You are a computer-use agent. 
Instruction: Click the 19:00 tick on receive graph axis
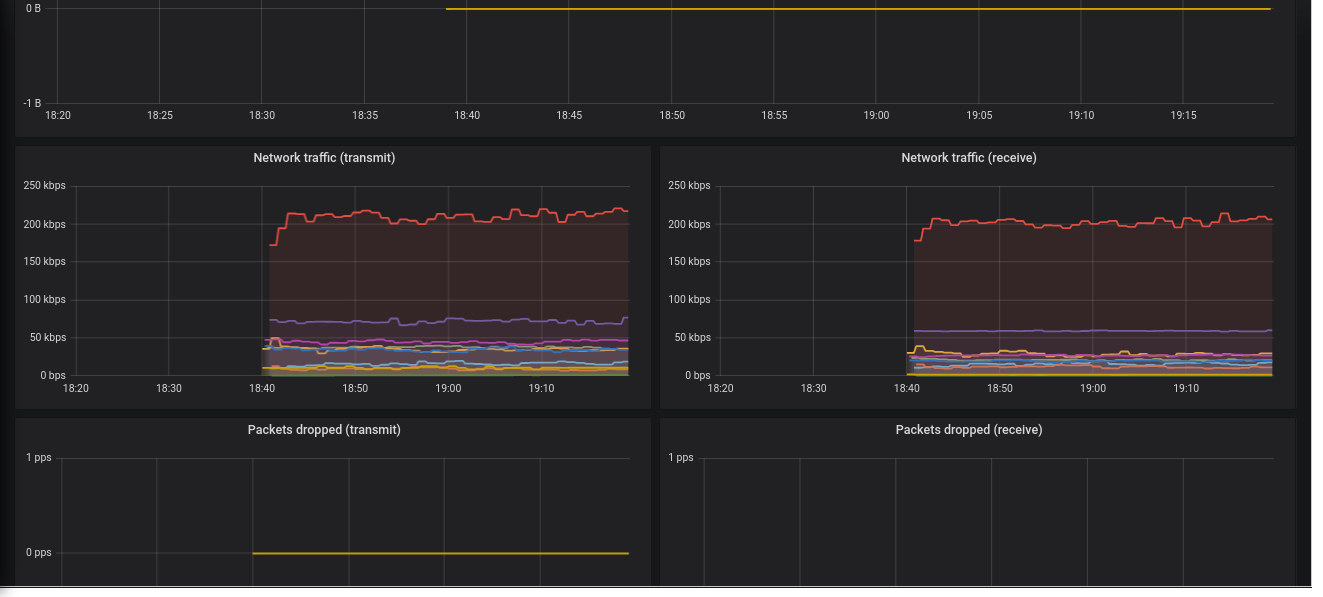[x=1093, y=388]
